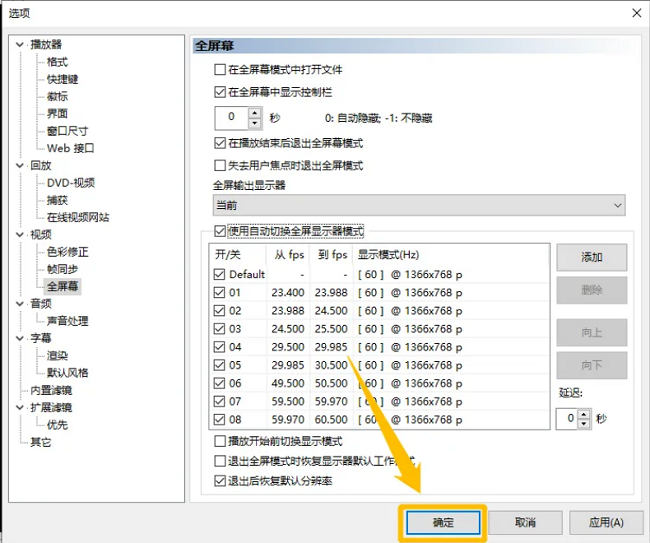Select 帧同步 under 视频

62,269
